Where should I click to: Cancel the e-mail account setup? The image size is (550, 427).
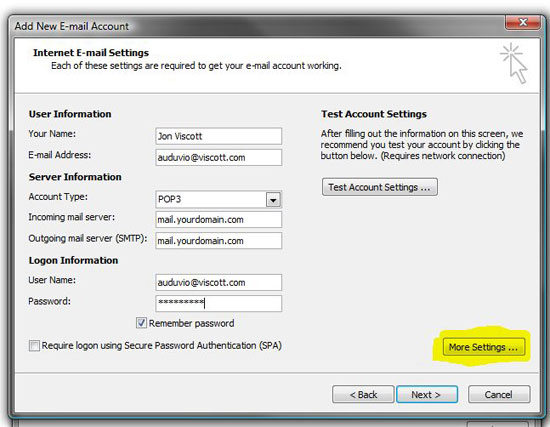point(499,394)
